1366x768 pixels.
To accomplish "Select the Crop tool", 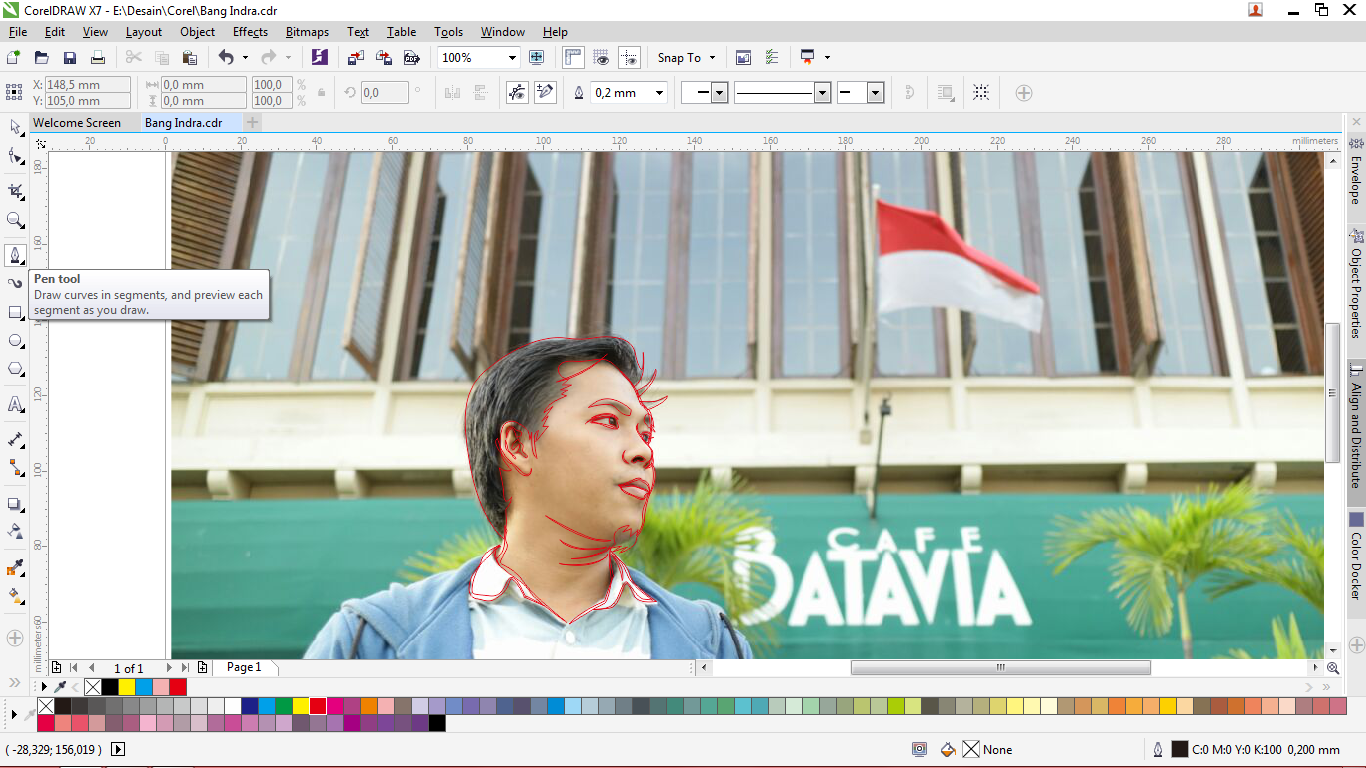I will pyautogui.click(x=15, y=191).
